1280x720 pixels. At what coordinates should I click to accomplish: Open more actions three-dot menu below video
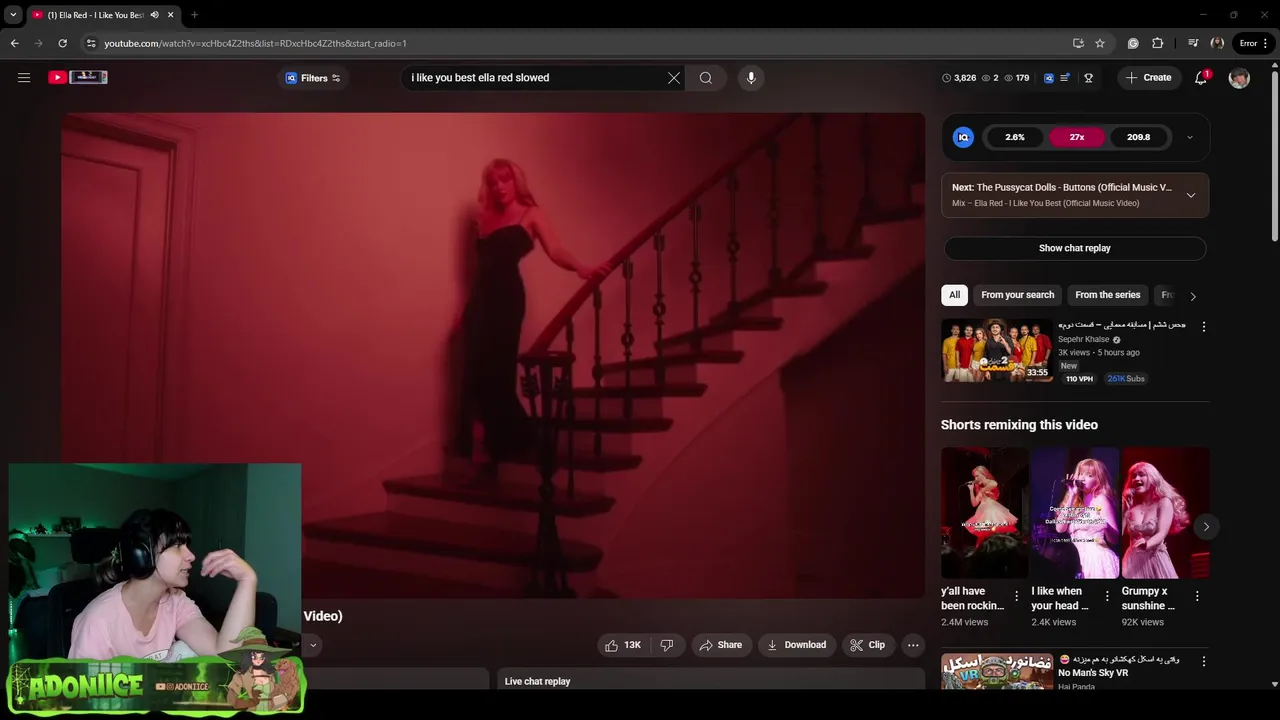pos(913,645)
